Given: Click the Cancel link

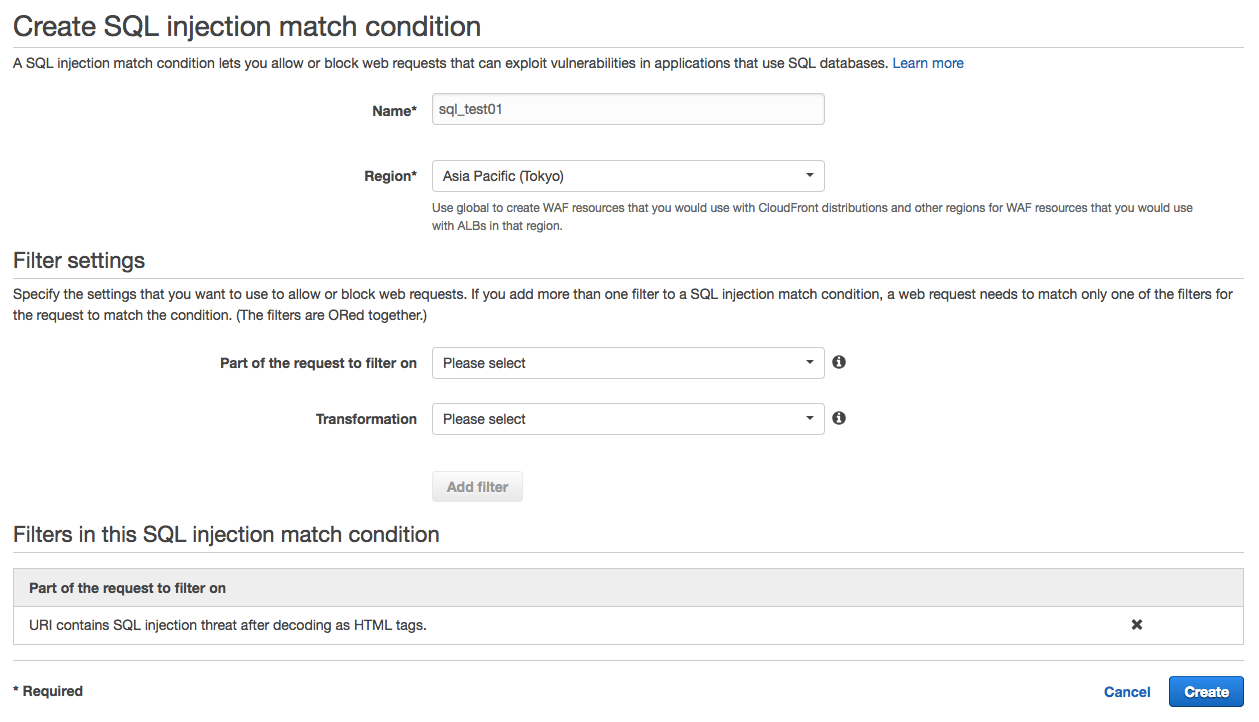Looking at the screenshot, I should coord(1127,692).
